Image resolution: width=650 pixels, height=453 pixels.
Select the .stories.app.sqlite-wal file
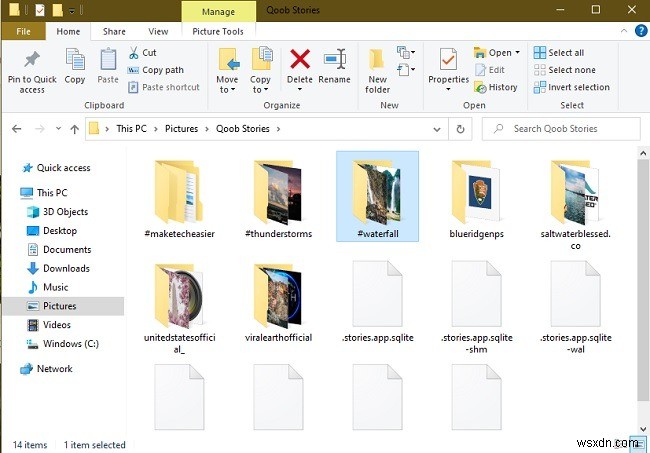pyautogui.click(x=575, y=307)
